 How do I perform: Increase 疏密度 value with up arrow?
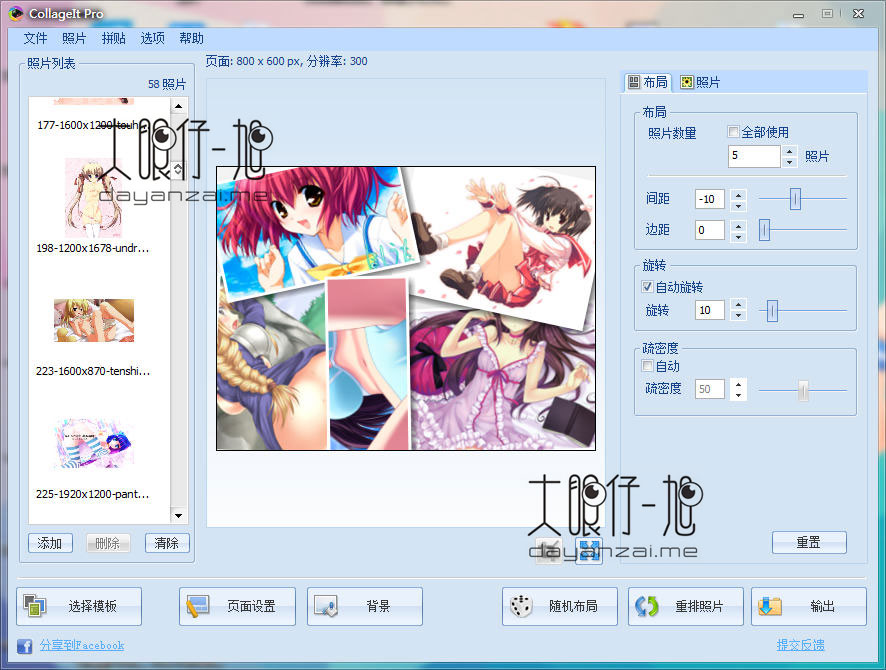[x=739, y=384]
